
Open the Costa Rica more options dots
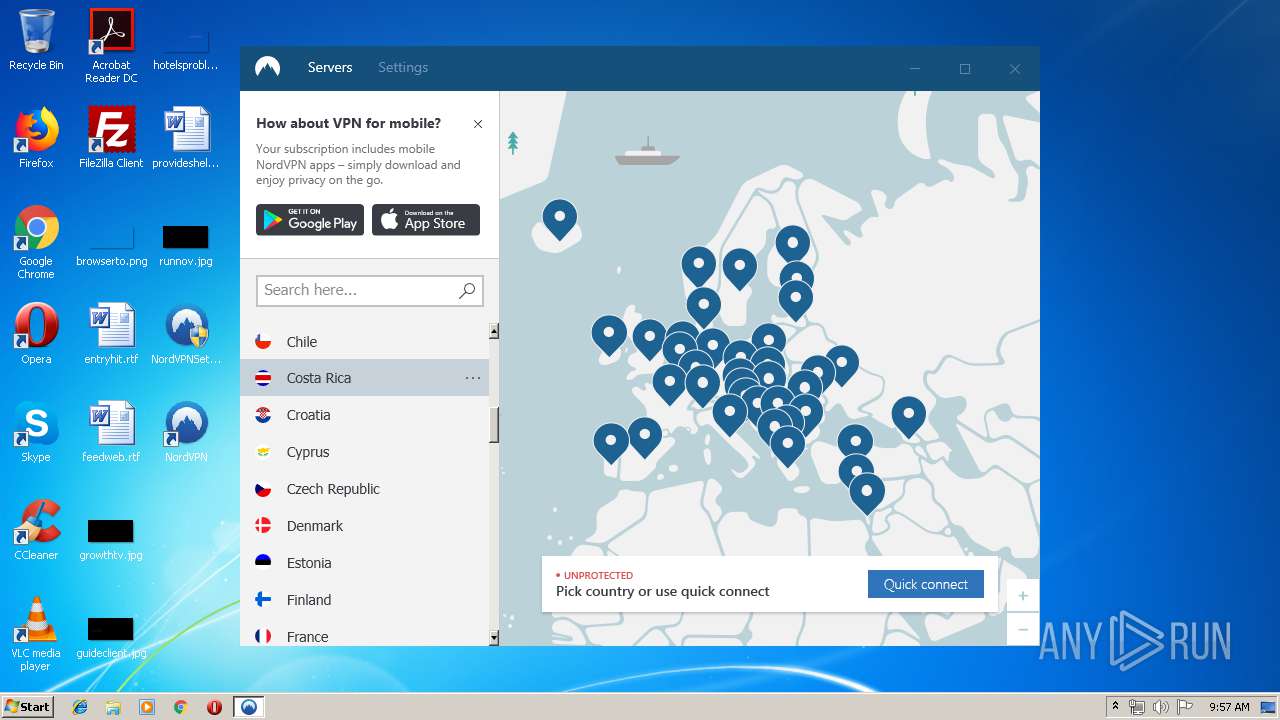(x=473, y=378)
